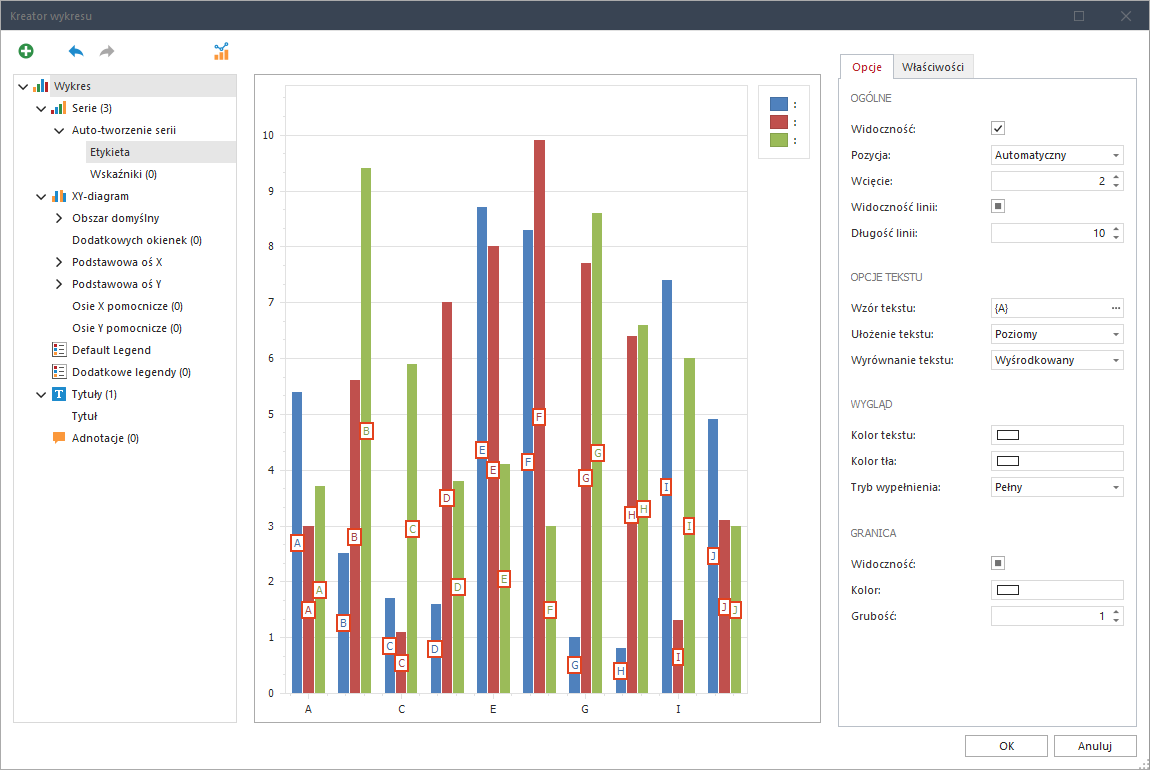
Task: Click the grey redo arrow
Action: point(107,51)
